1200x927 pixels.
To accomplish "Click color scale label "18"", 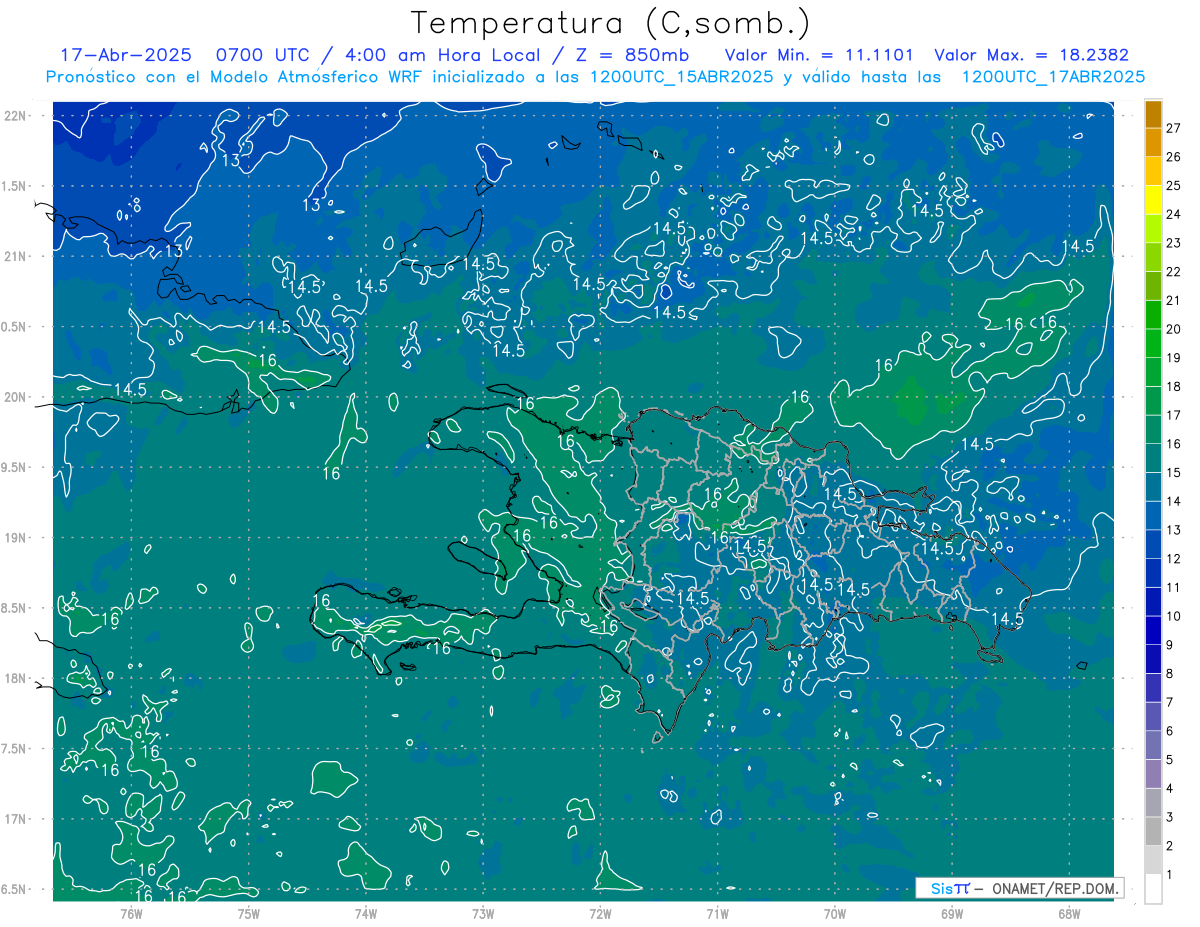I will (x=1174, y=387).
